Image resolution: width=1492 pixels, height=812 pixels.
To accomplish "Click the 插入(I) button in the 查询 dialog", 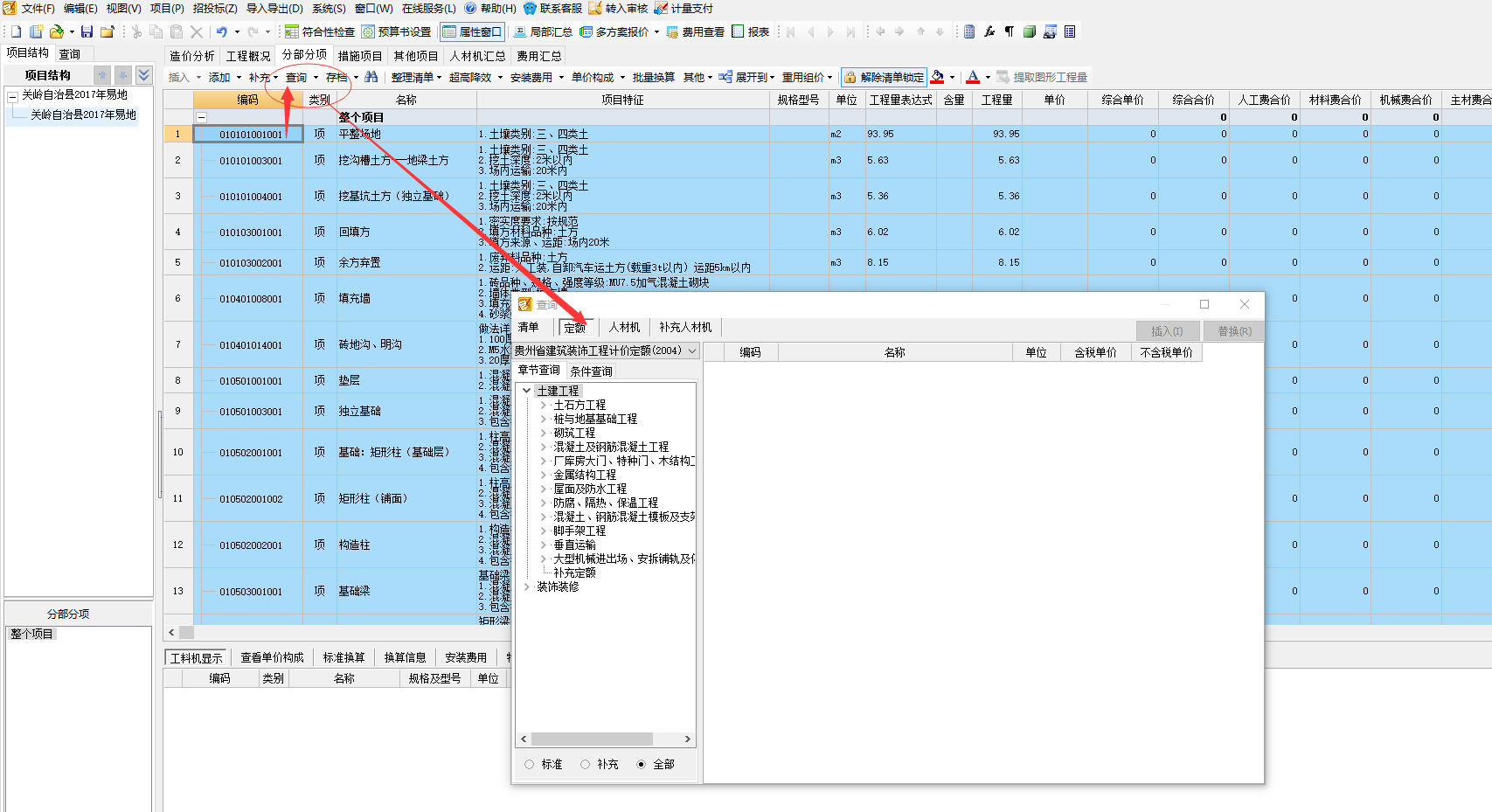I will pyautogui.click(x=1167, y=331).
